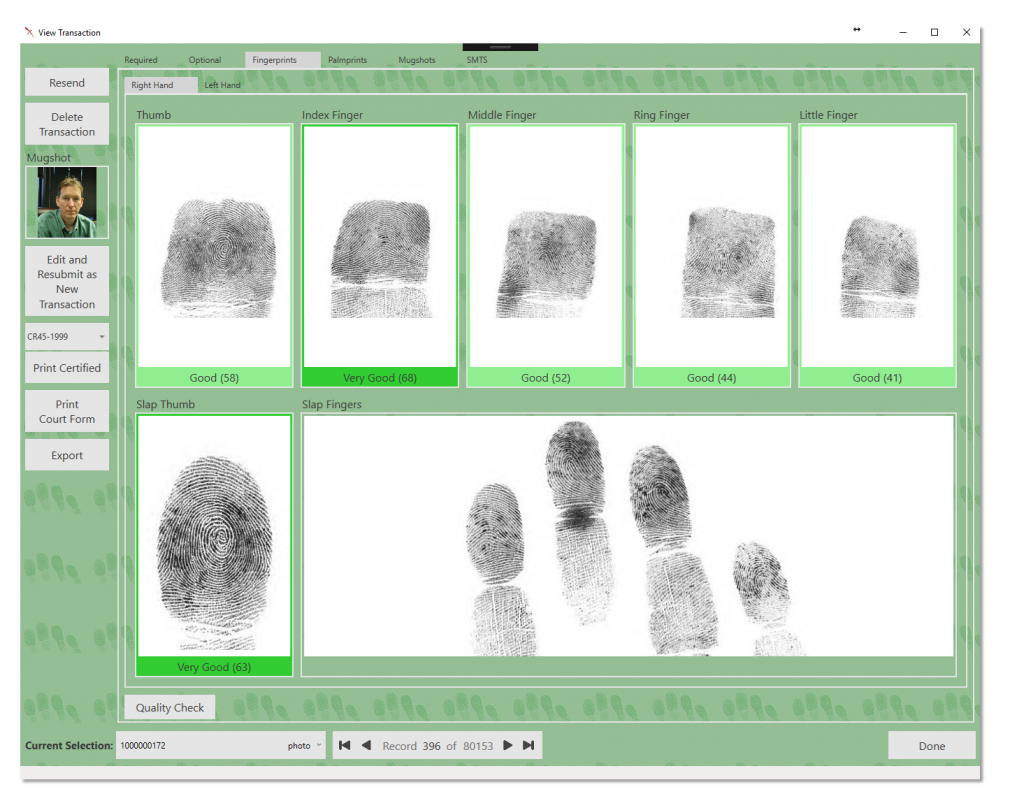Screen dimensions: 1024x801
Task: Click the mugshot photo thumbnail
Action: [x=66, y=202]
